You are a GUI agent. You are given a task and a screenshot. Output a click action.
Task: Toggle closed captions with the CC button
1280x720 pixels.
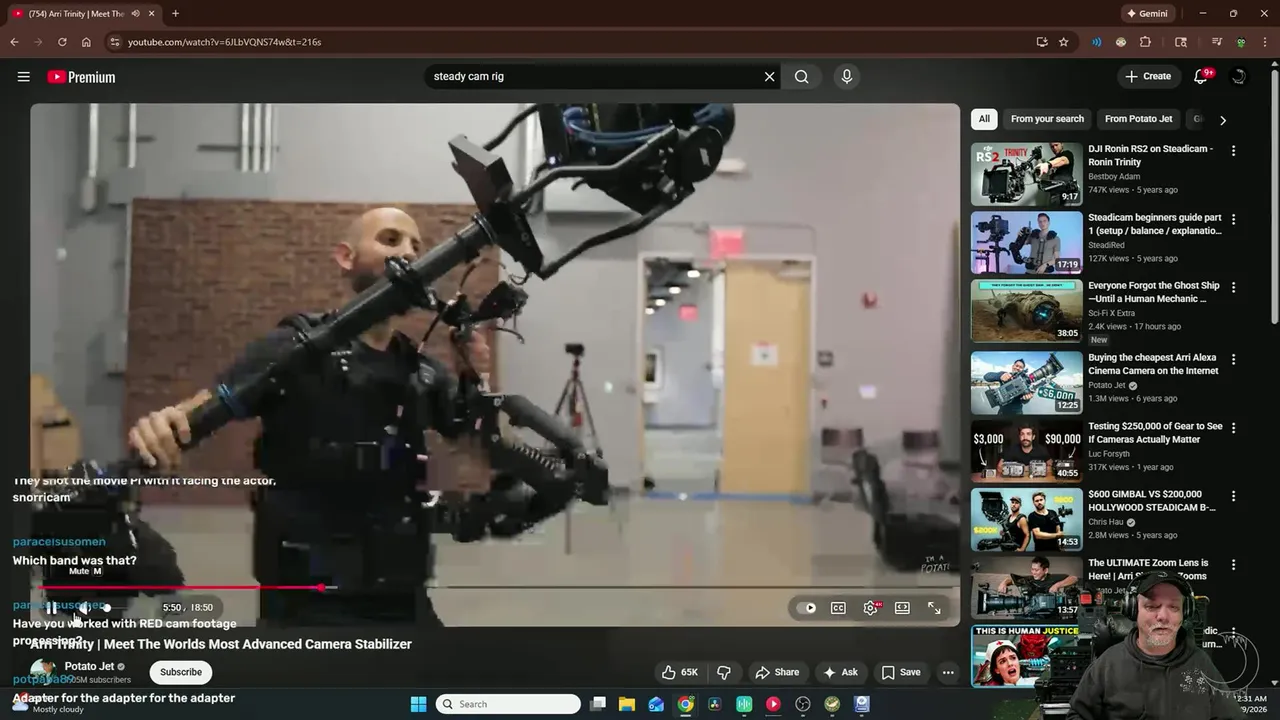pos(838,608)
